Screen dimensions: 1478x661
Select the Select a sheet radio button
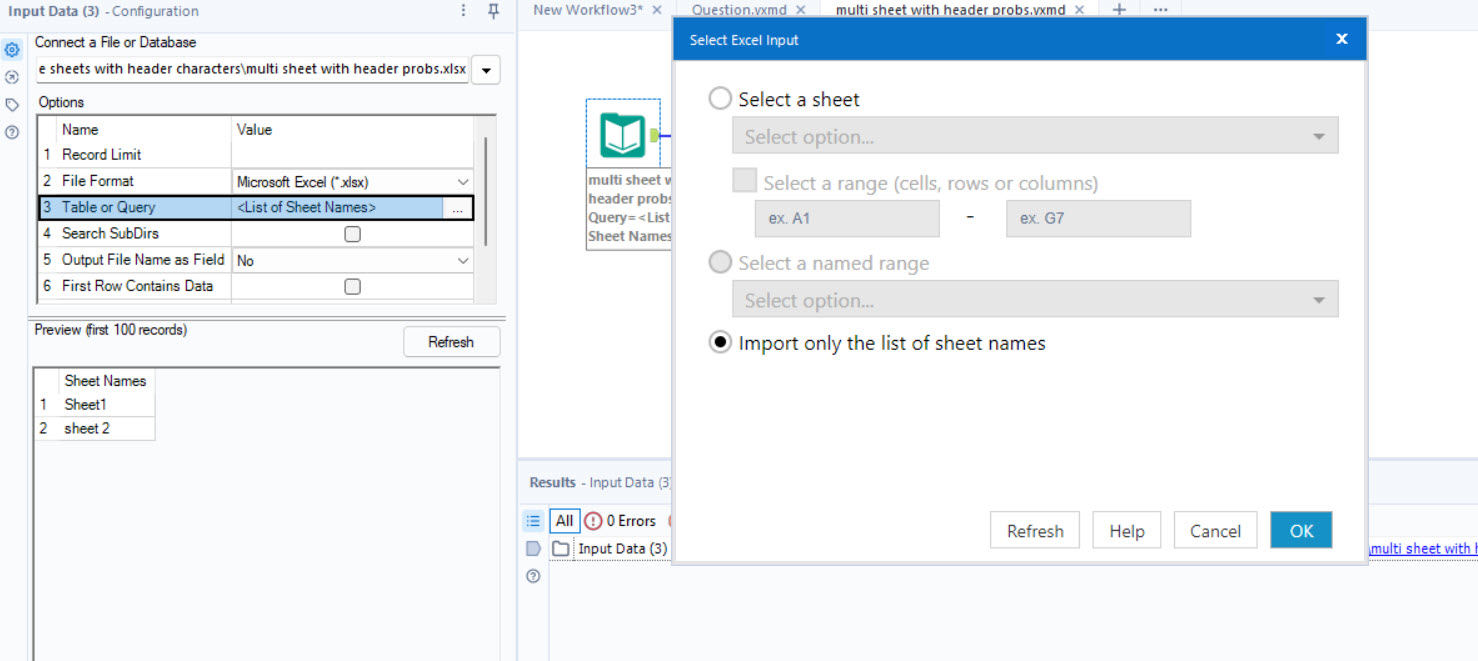click(719, 98)
